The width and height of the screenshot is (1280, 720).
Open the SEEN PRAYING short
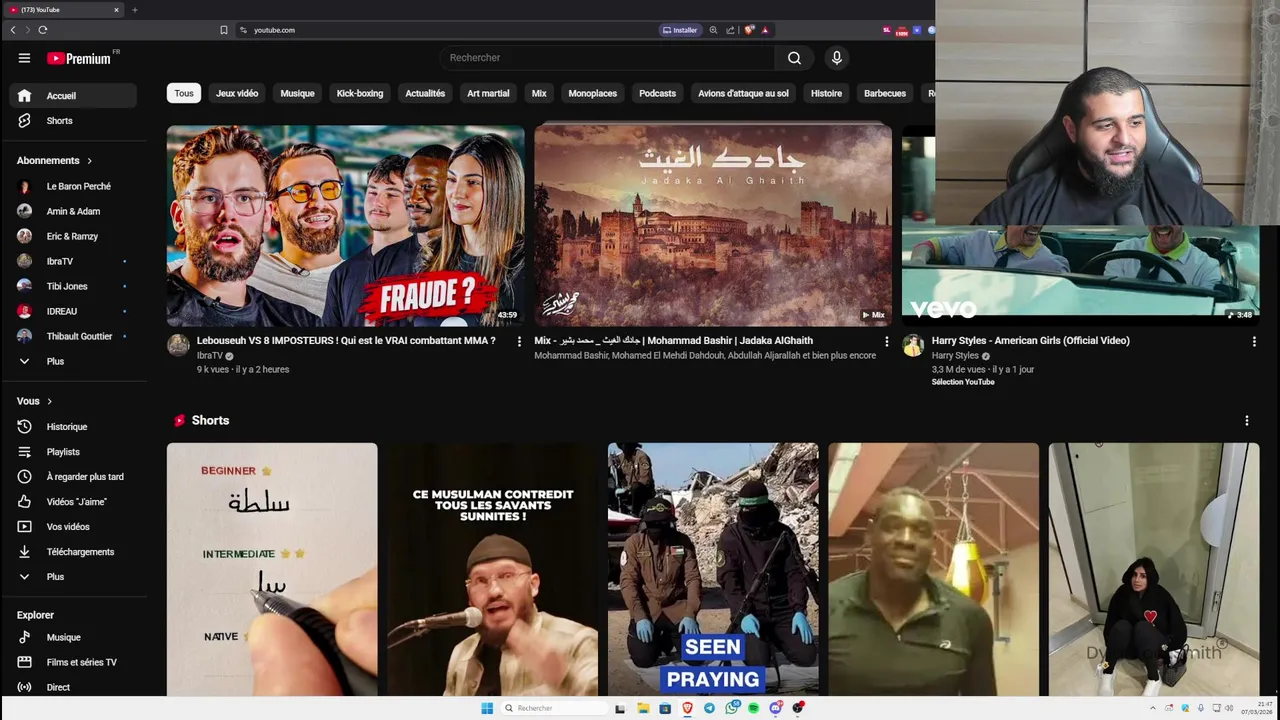(x=713, y=569)
